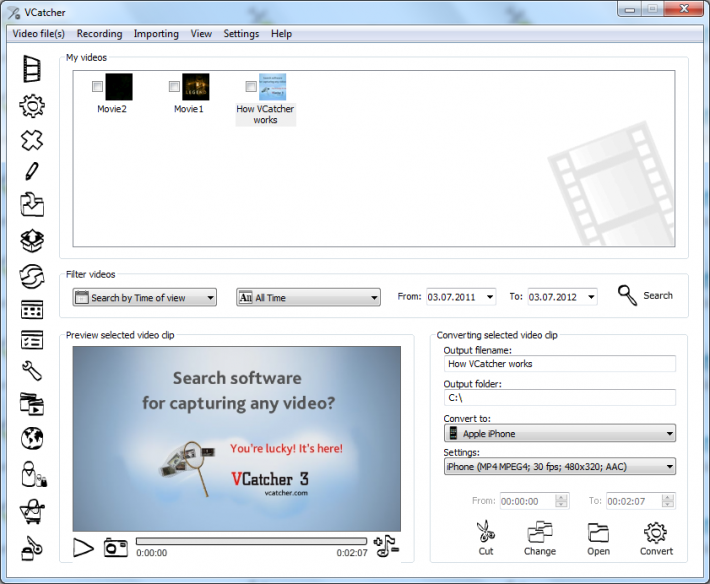Open the iPhone MP4 settings dropdown
The height and width of the screenshot is (584, 710).
[560, 466]
